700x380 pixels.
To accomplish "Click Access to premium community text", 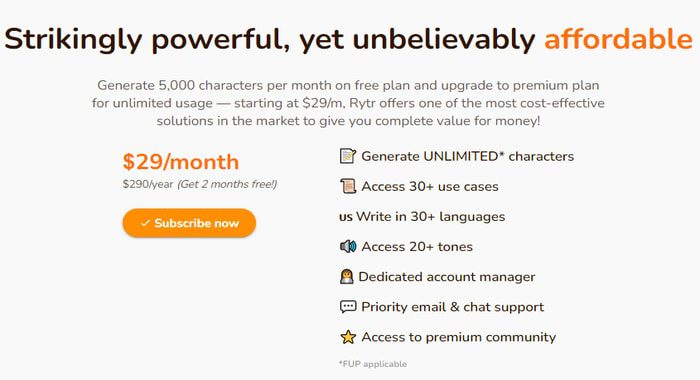I will point(458,337).
